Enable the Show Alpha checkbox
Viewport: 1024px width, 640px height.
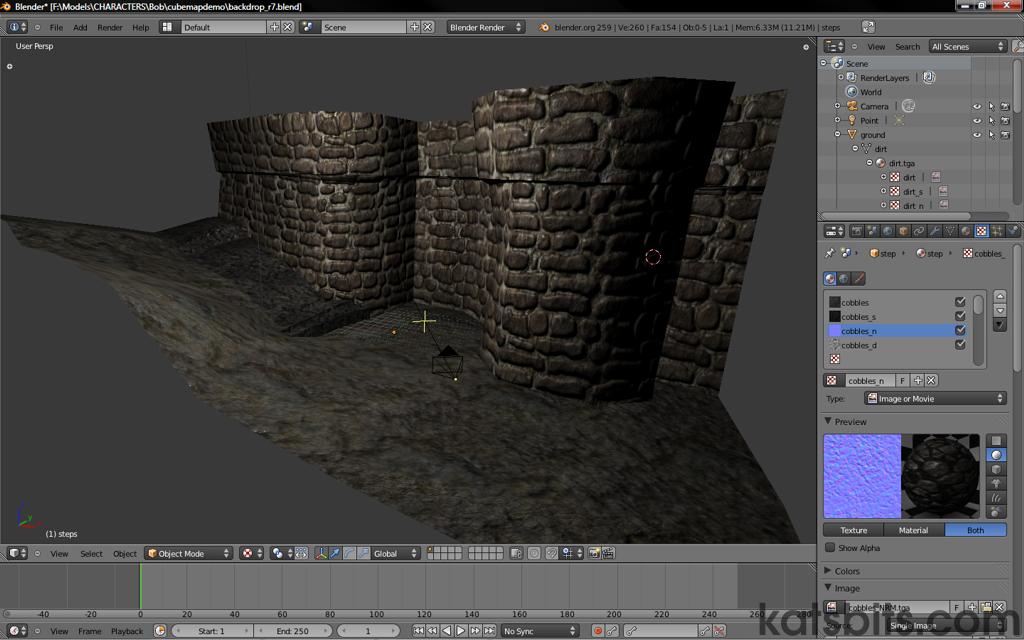tap(830, 548)
